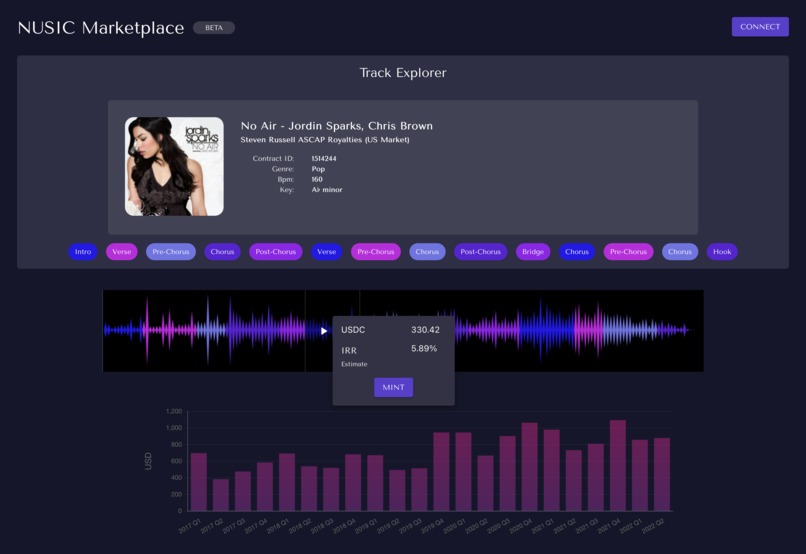Pick the blue Chorus chip after Bridge

(x=577, y=251)
